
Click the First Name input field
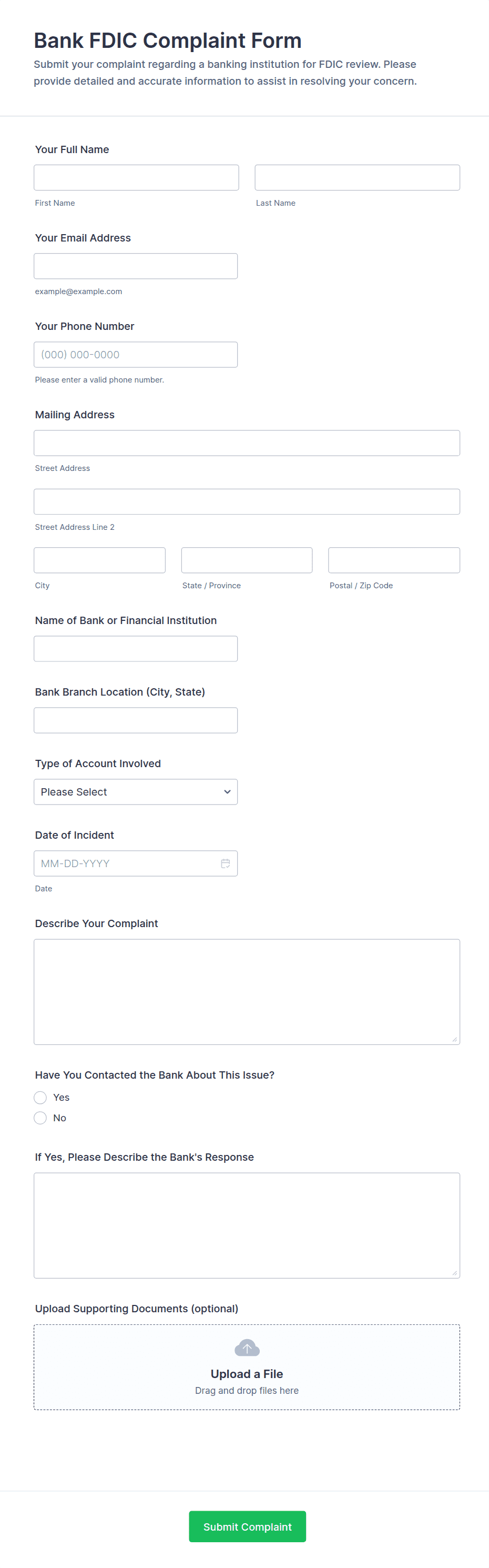pos(136,177)
